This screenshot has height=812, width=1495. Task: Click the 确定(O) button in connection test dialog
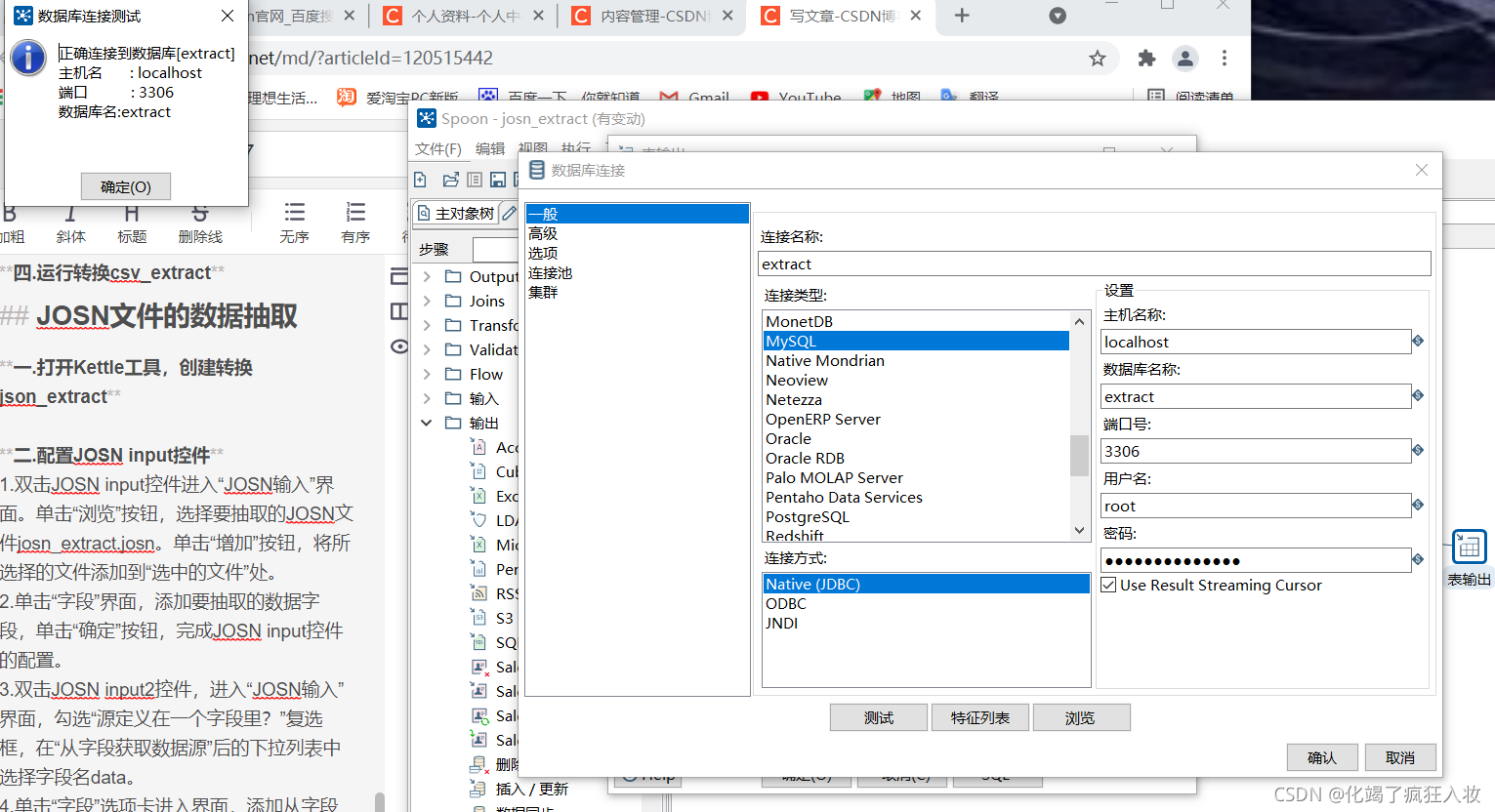[125, 186]
